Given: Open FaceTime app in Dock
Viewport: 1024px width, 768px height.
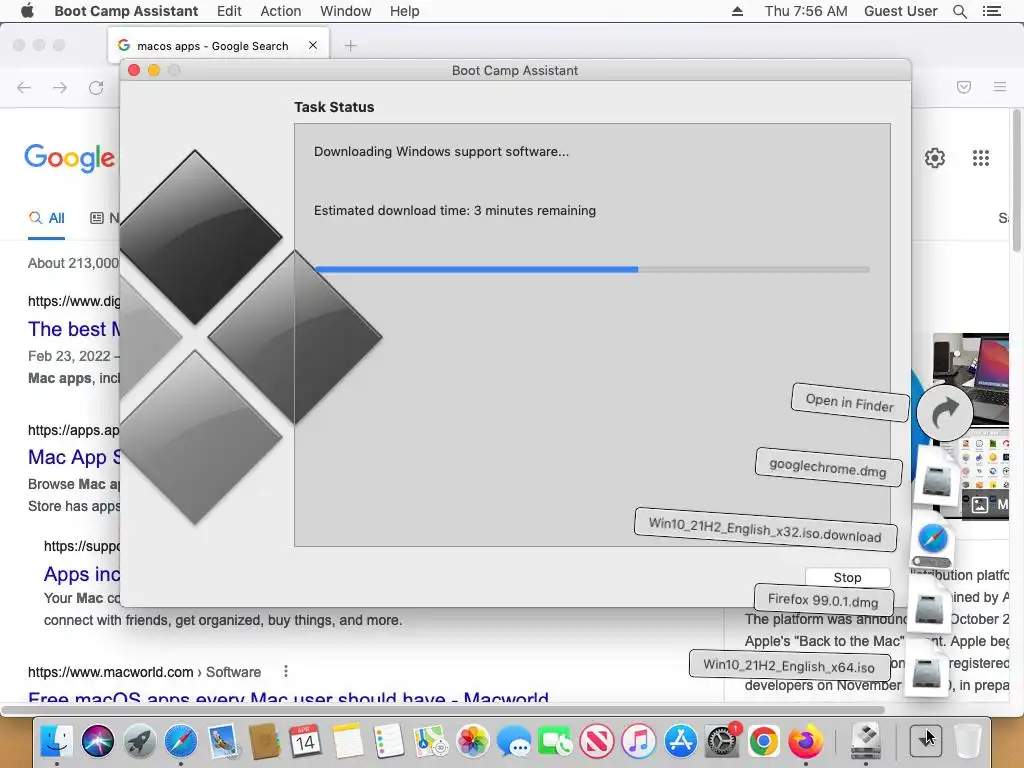Looking at the screenshot, I should (x=555, y=742).
